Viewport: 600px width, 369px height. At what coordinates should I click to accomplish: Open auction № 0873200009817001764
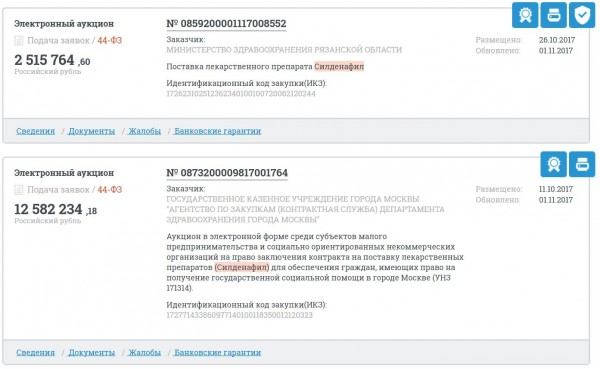click(227, 173)
